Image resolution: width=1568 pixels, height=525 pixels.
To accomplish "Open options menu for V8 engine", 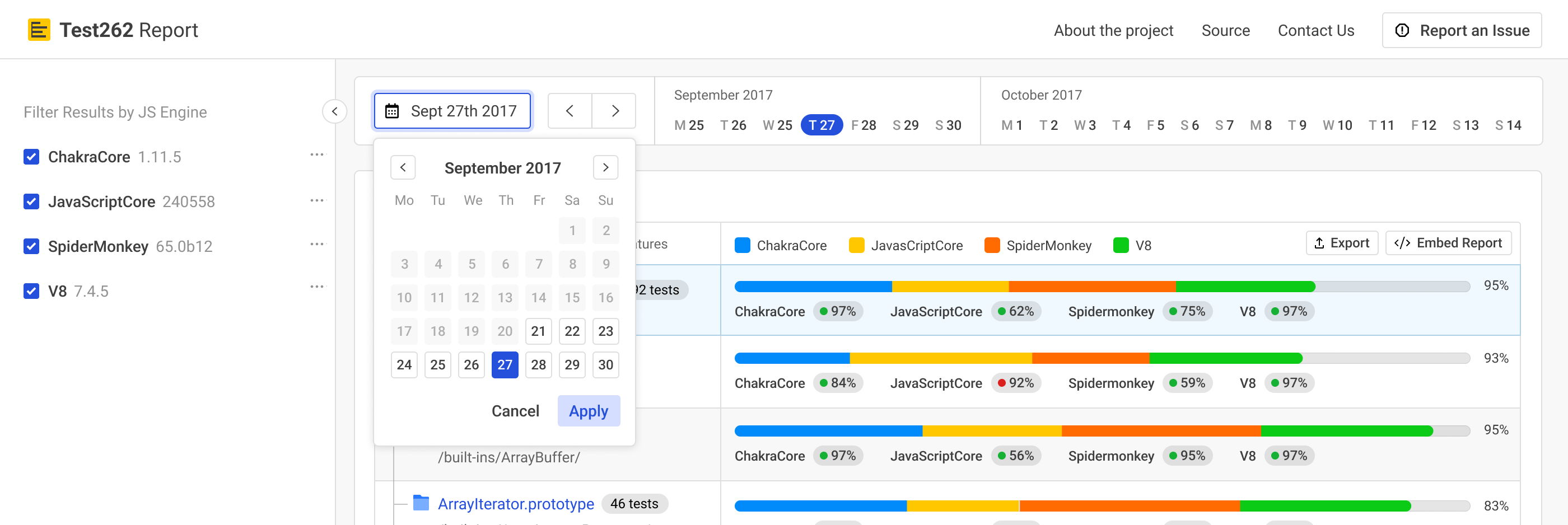I will pyautogui.click(x=316, y=287).
